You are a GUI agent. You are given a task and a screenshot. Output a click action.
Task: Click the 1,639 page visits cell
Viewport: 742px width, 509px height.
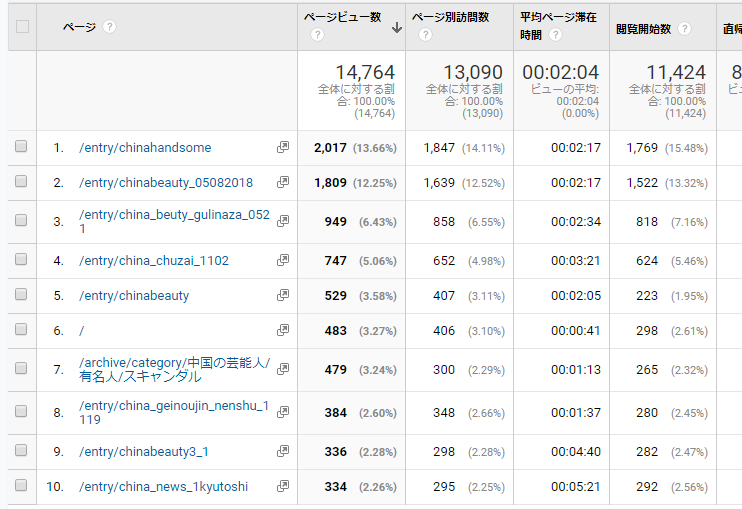tap(439, 183)
